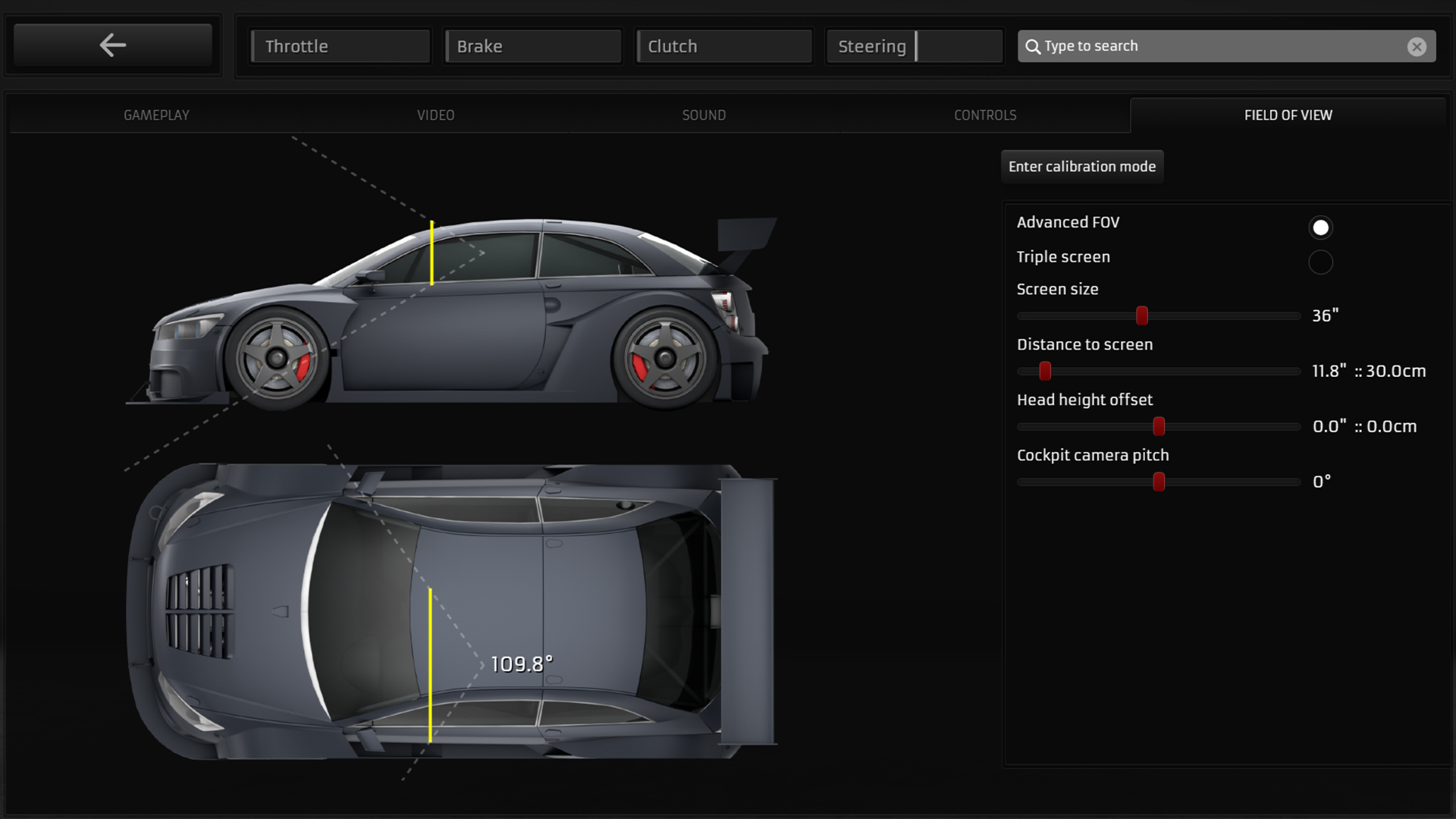Viewport: 1456px width, 819px height.
Task: Switch to the SOUND tab
Action: (704, 115)
